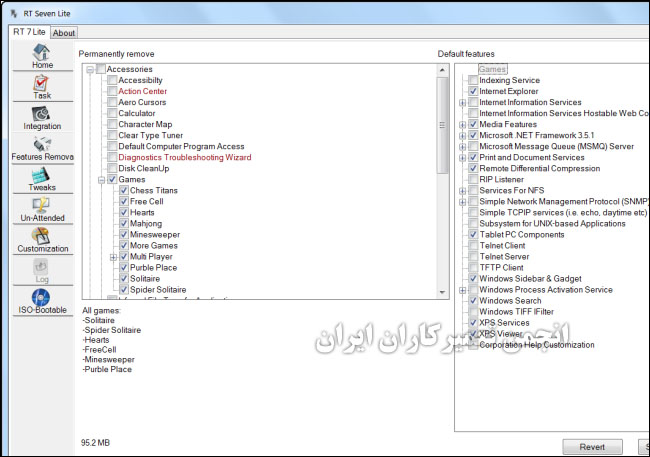Select Free Cell tree item

pos(146,202)
